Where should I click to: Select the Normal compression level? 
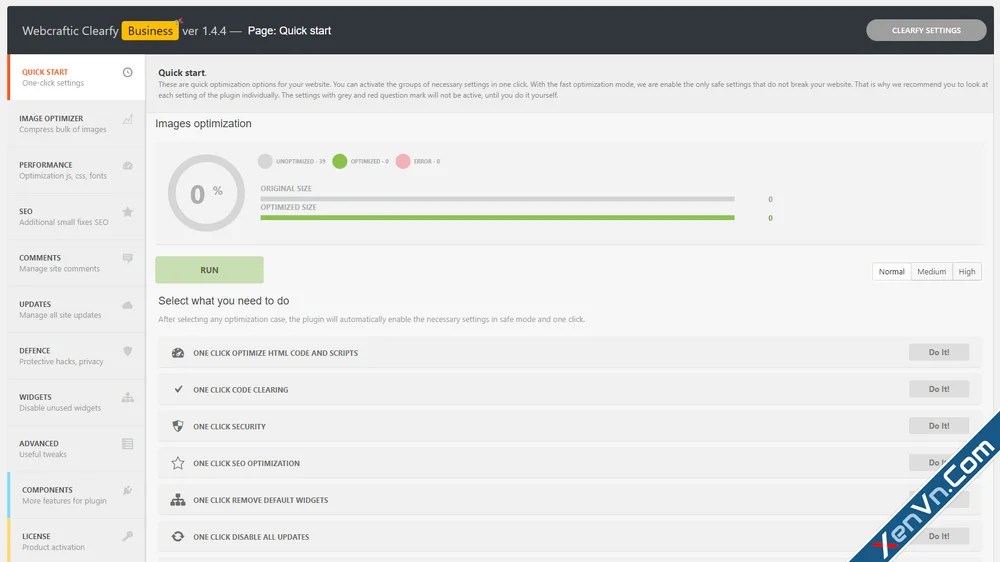coord(892,272)
